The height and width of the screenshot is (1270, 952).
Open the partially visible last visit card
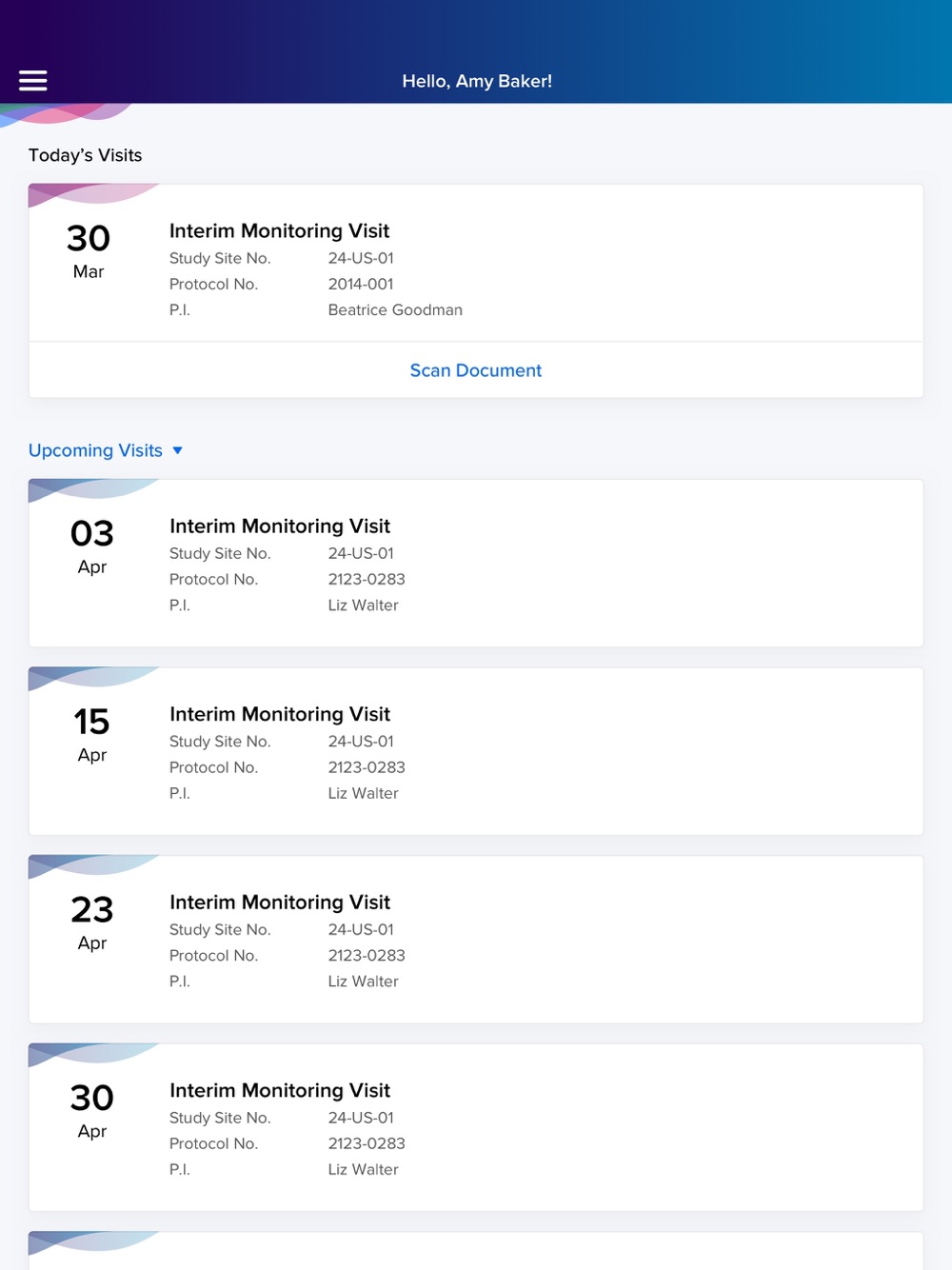476,1252
